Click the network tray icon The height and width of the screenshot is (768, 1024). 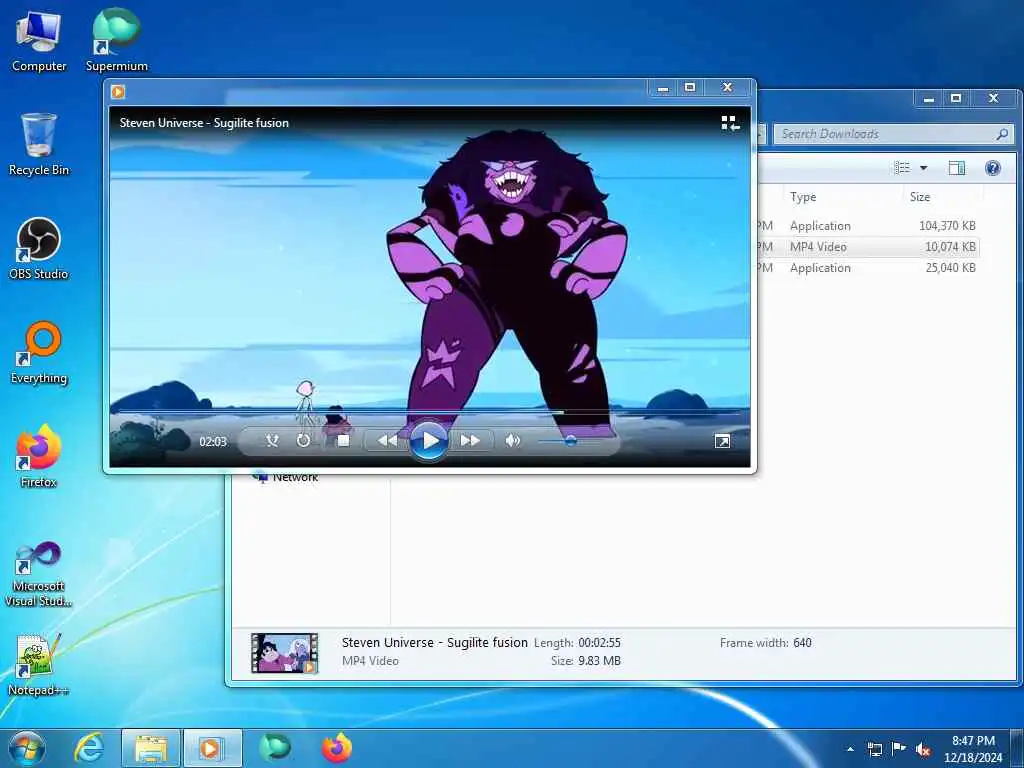(x=874, y=749)
